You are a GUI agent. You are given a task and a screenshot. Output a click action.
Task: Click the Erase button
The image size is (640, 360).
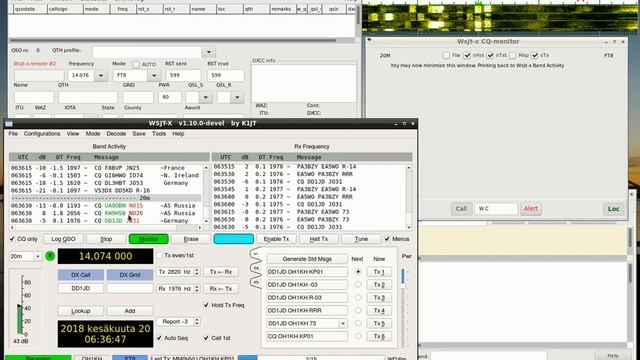pyautogui.click(x=191, y=239)
